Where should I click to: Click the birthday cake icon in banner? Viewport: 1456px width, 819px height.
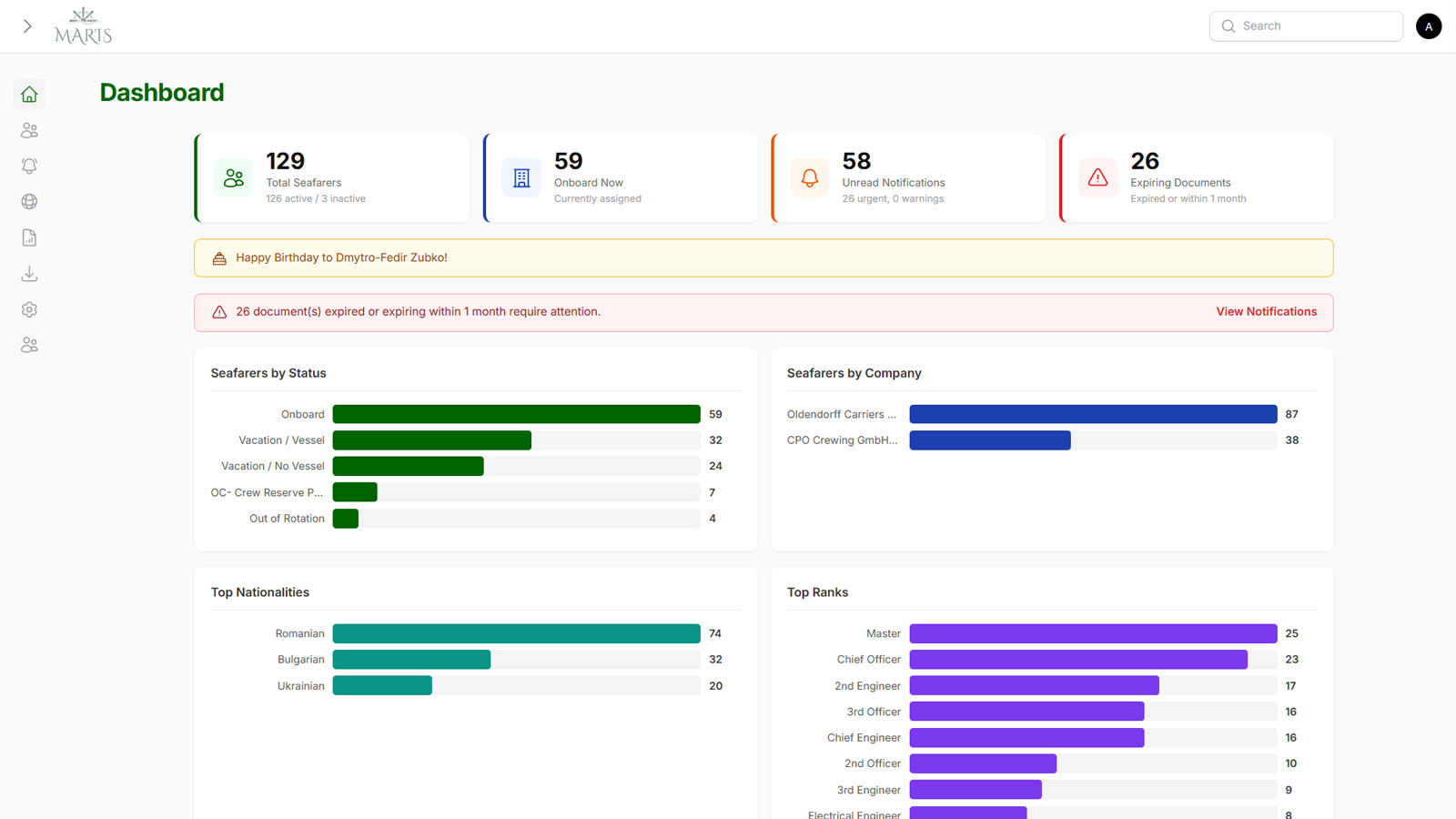[219, 258]
